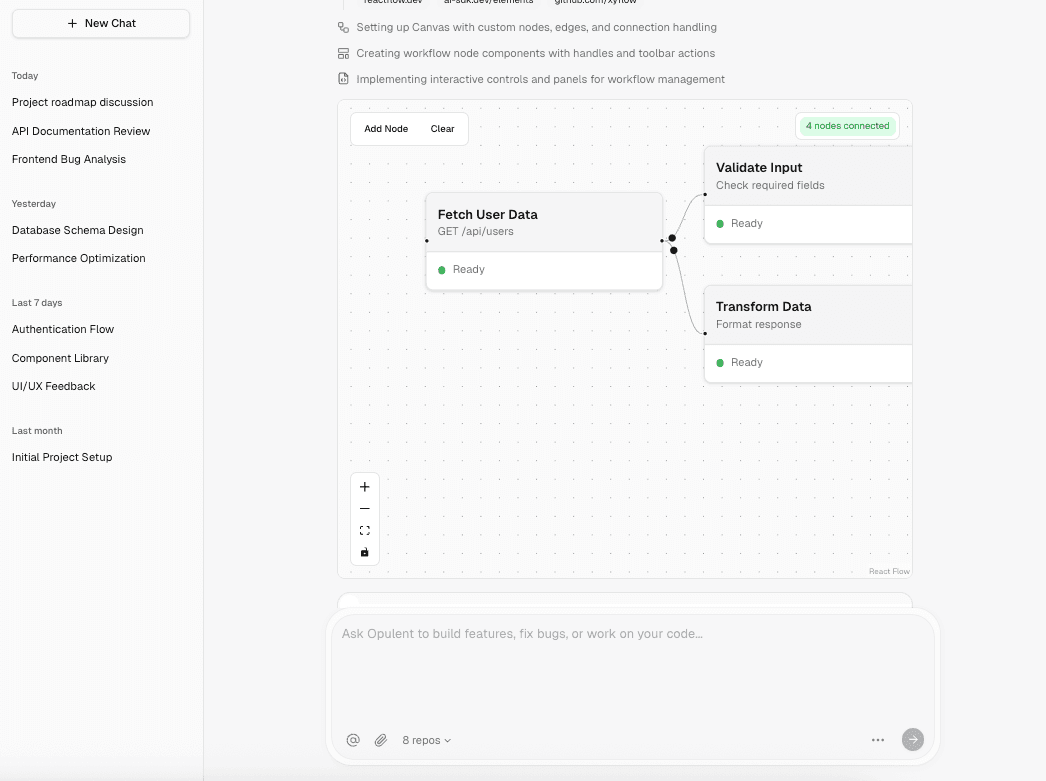Click the Add Node button

(x=386, y=129)
